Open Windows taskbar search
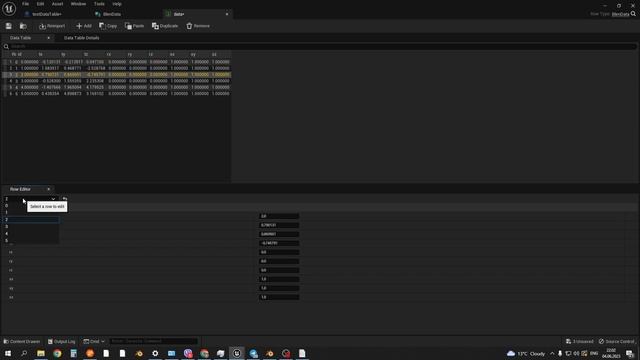This screenshot has height=360, width=640. (x=24, y=353)
